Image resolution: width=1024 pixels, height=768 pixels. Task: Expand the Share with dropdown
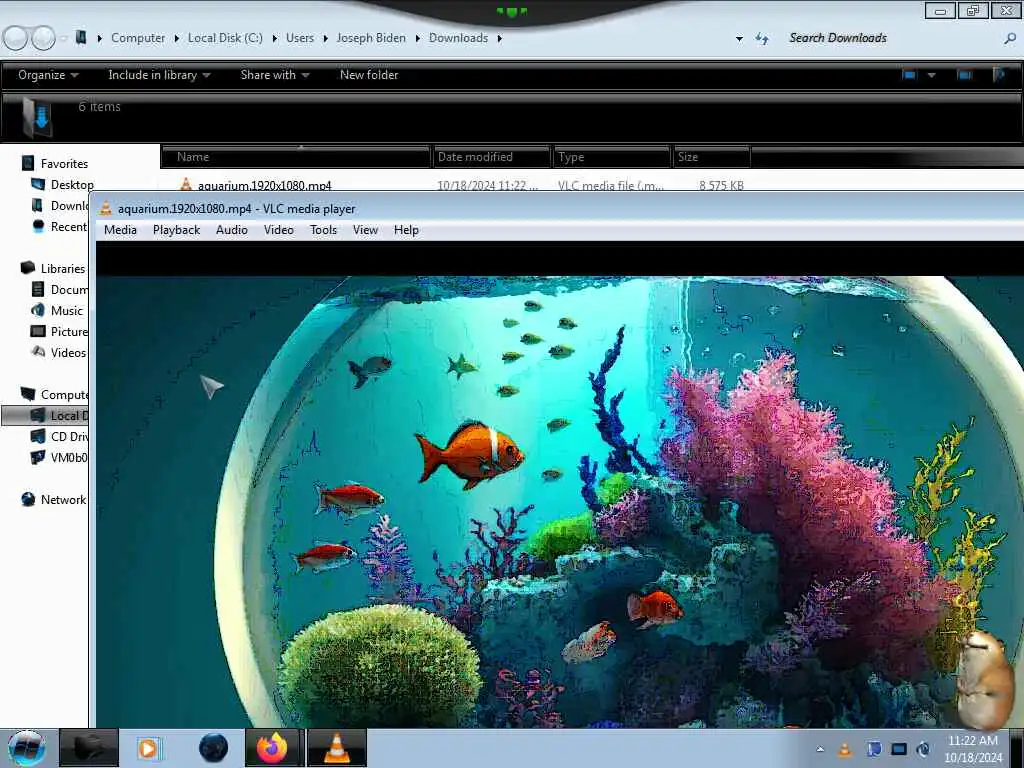(274, 75)
